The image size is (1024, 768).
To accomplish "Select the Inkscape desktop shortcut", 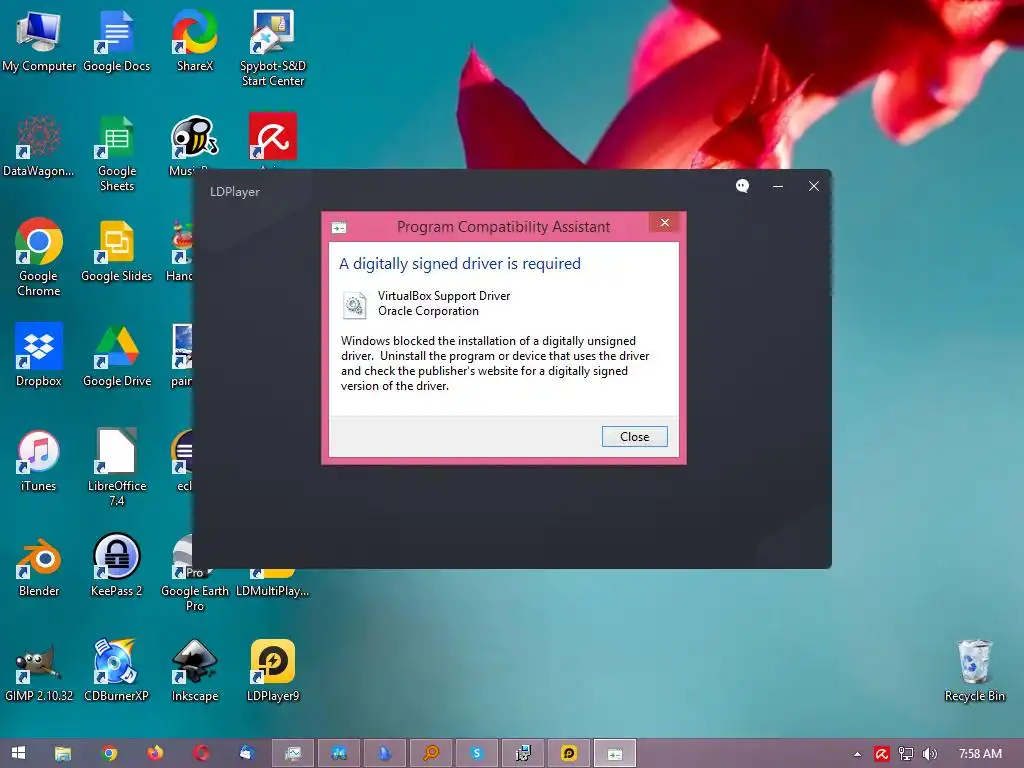I will point(195,671).
